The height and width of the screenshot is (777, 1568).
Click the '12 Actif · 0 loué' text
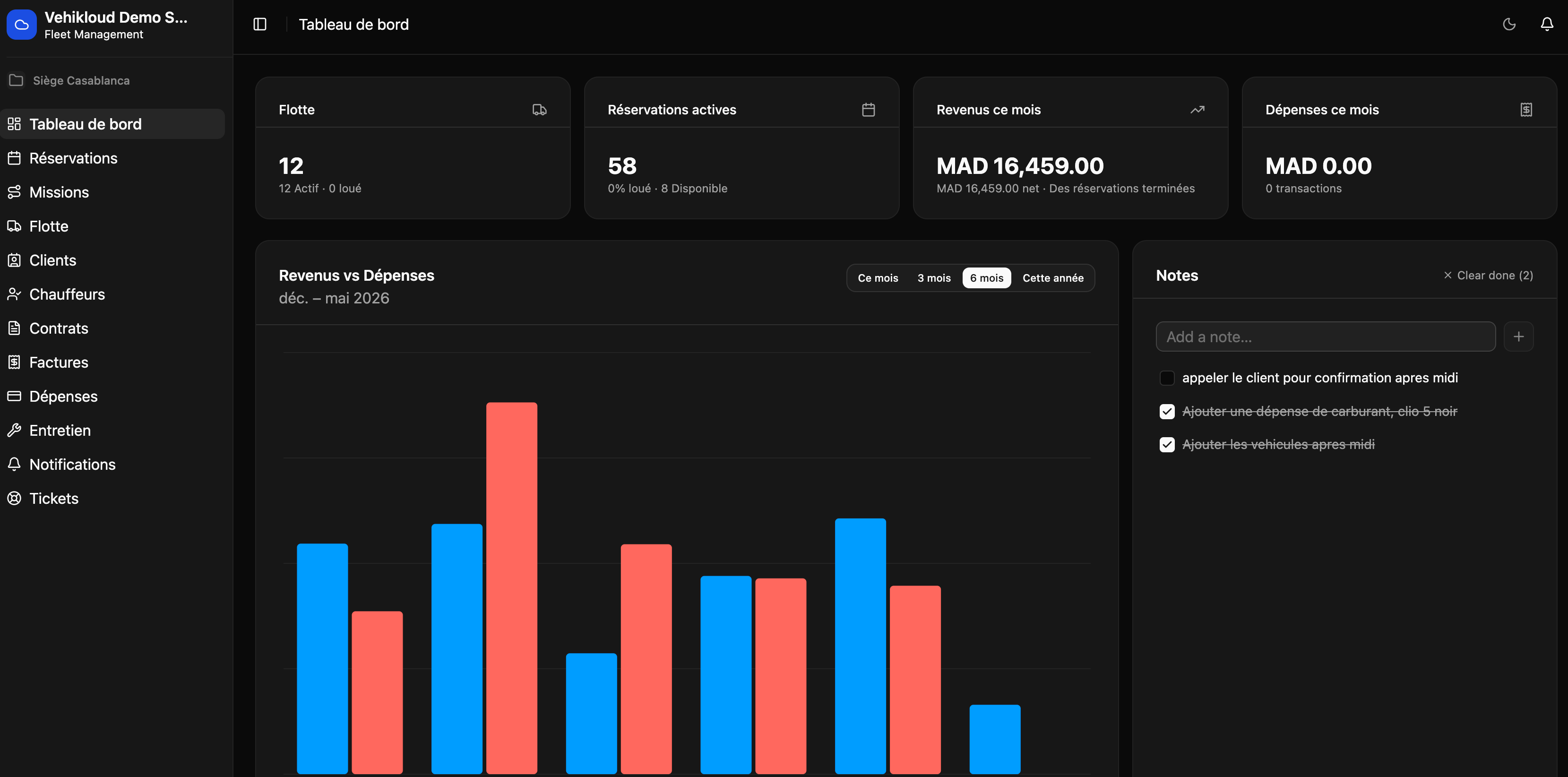coord(319,189)
